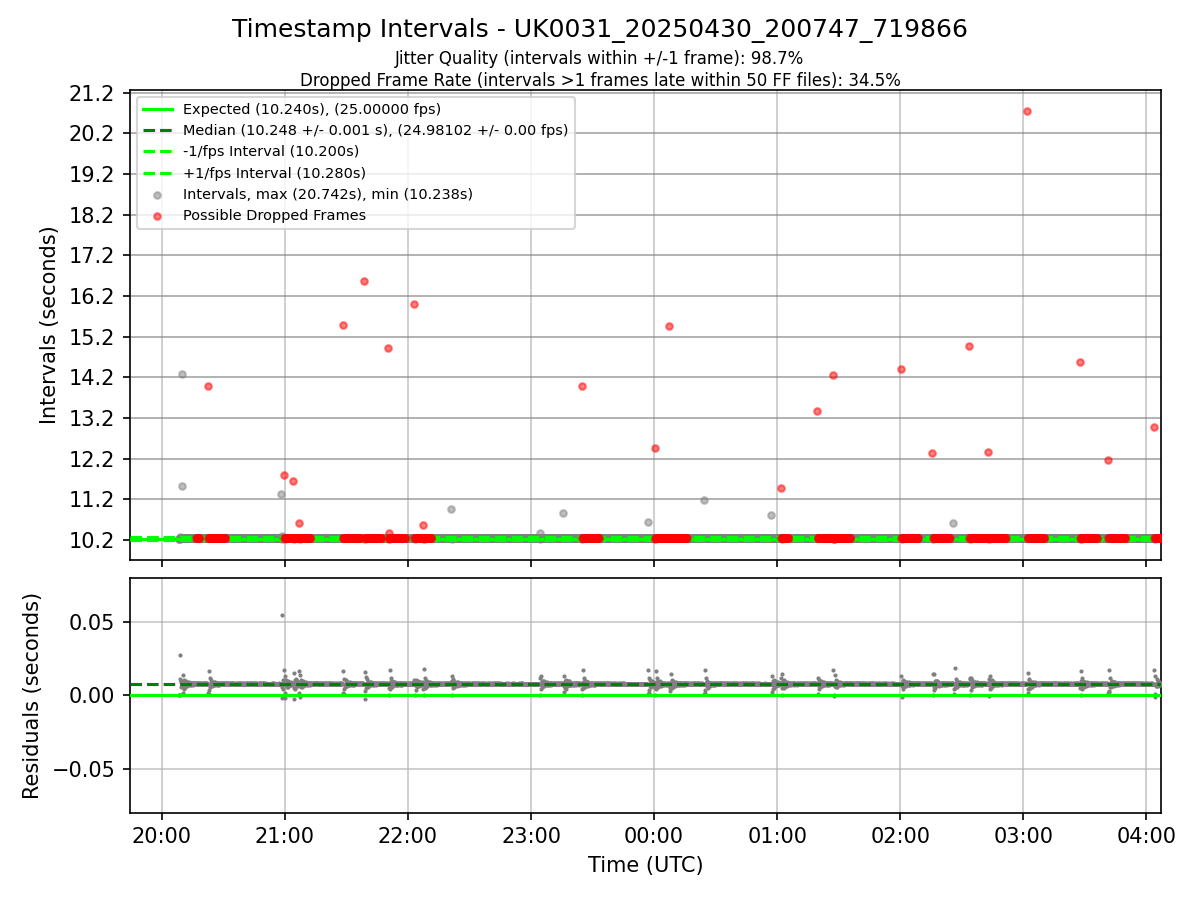The width and height of the screenshot is (1200, 900).
Task: Click the 'Residuals (seconds)' y-axis label
Action: pos(31,696)
